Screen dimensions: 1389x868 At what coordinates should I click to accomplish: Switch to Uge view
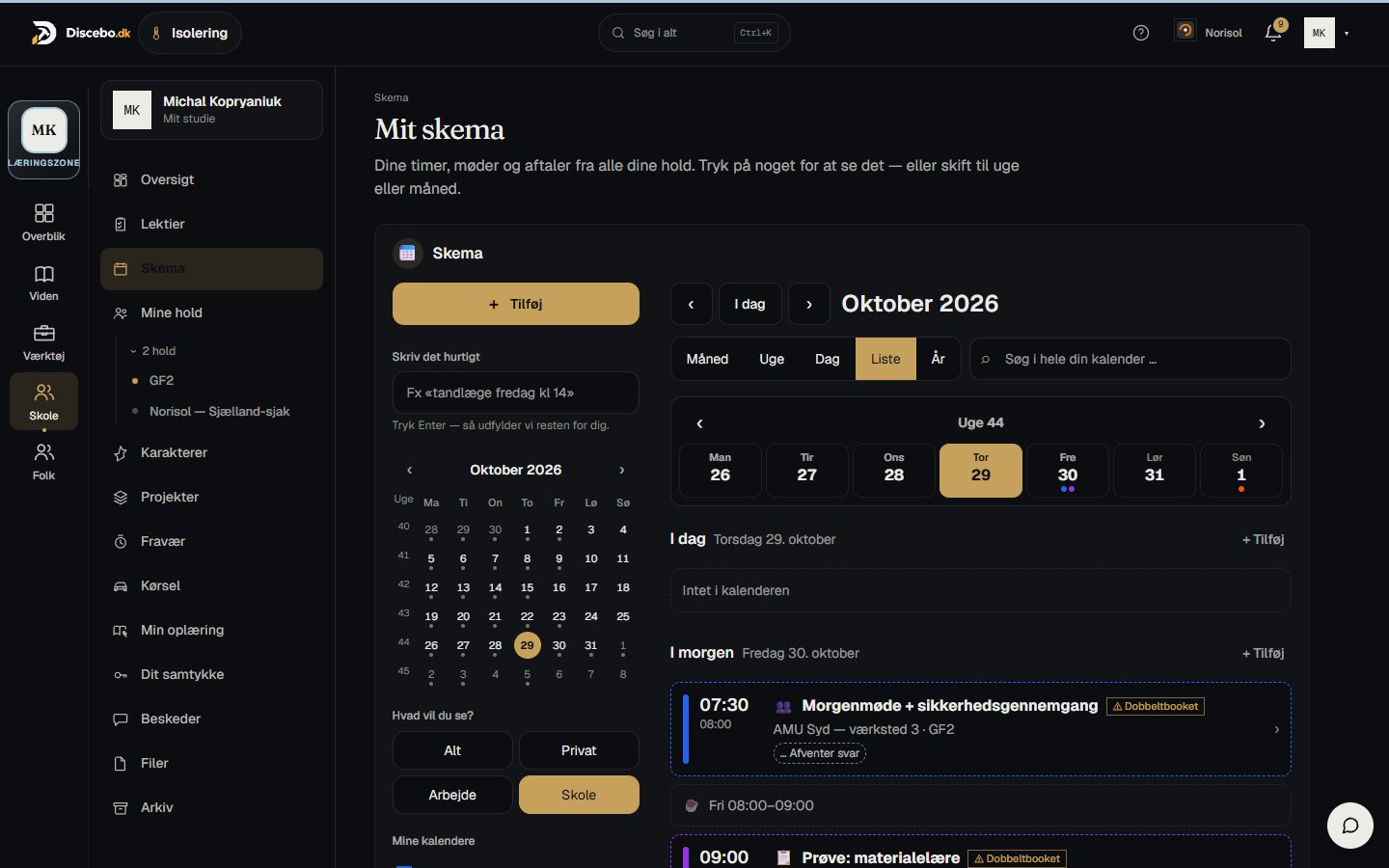point(772,359)
